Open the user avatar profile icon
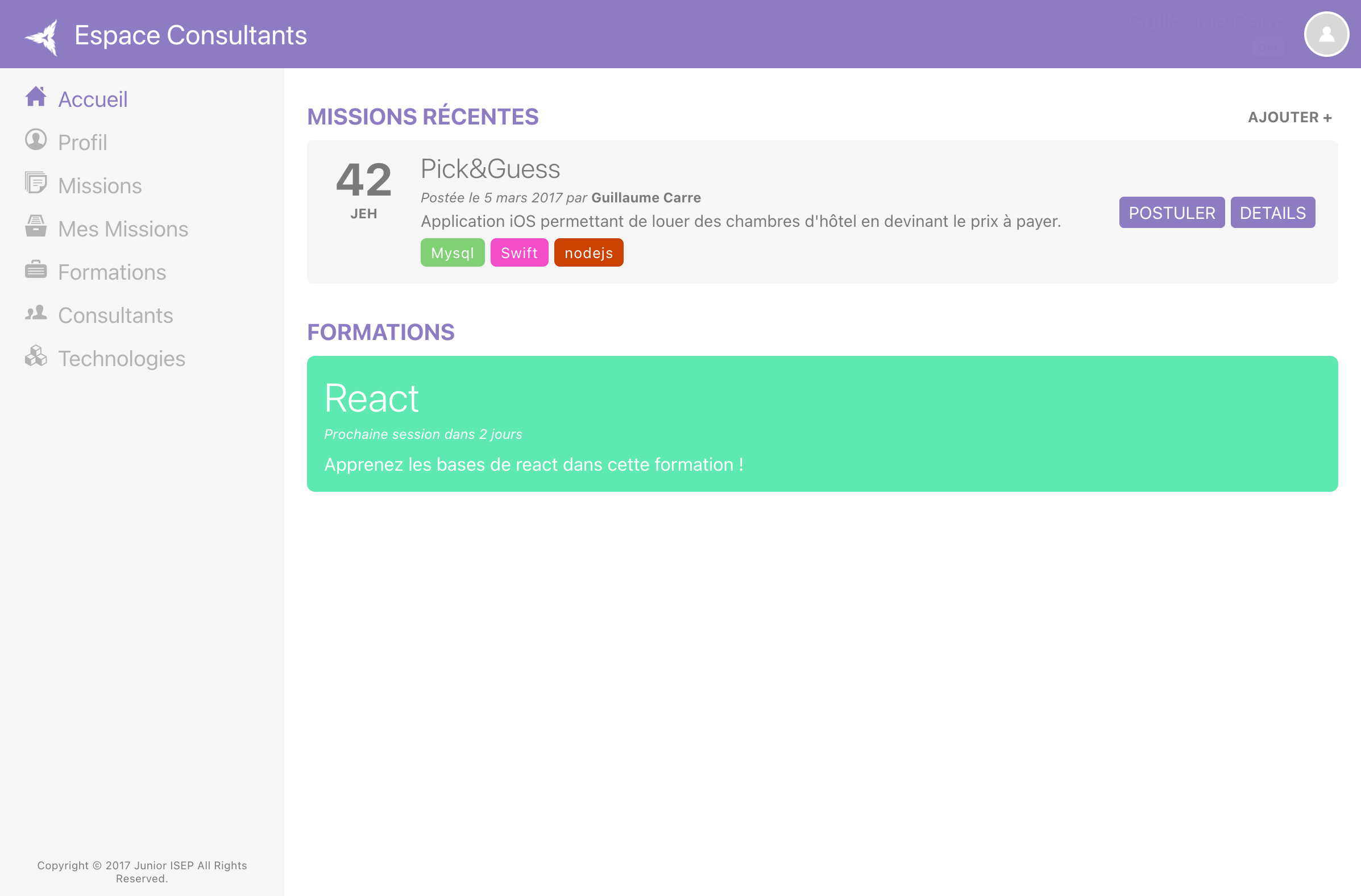Viewport: 1361px width, 896px height. coord(1326,34)
